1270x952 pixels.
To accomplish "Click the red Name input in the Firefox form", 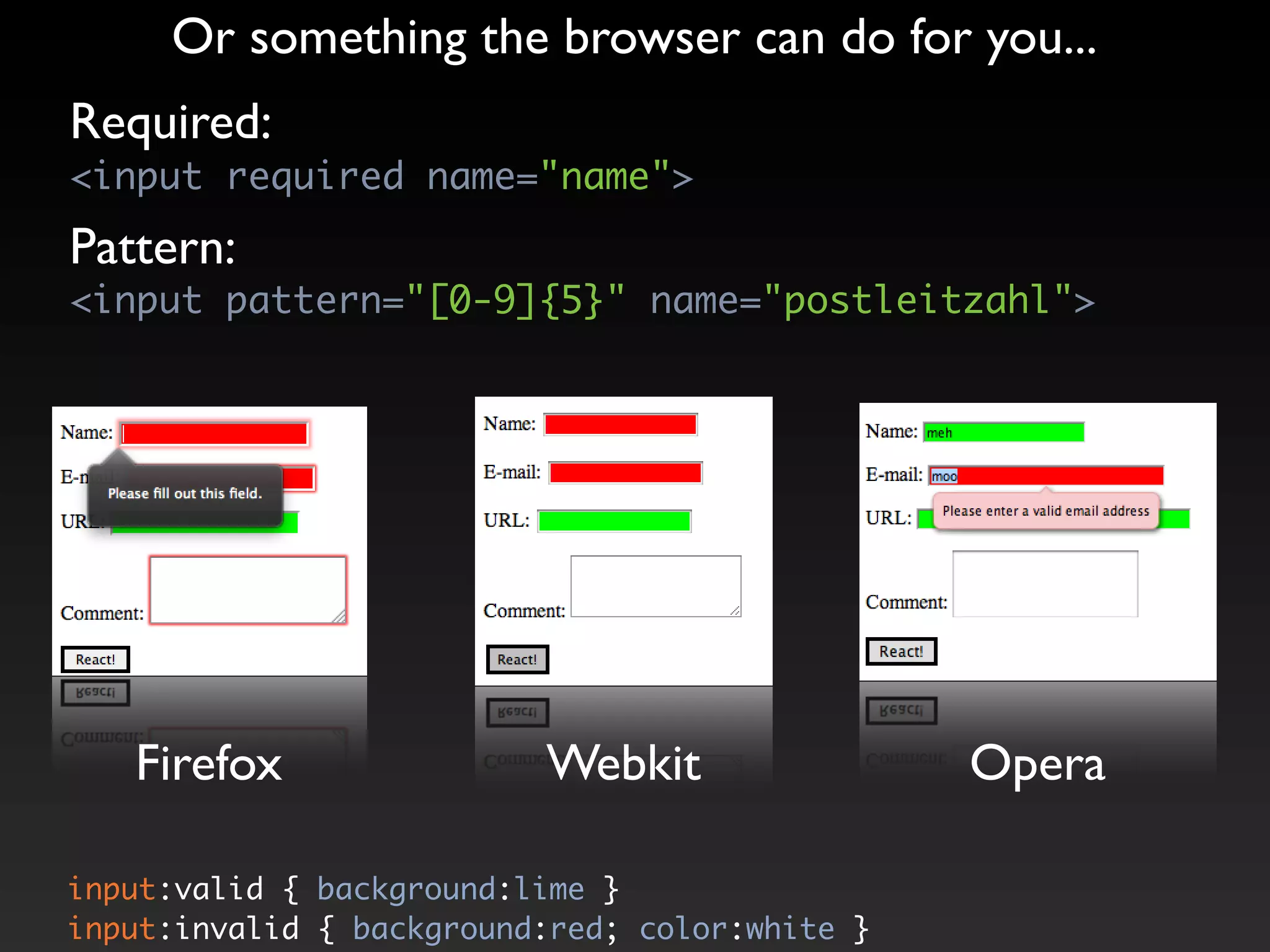I will point(215,434).
